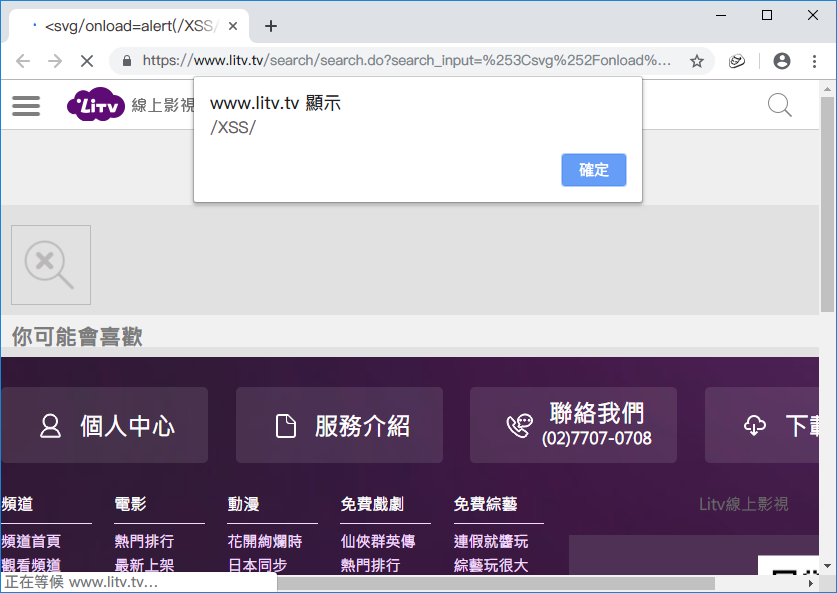The image size is (837, 593).
Task: Click horizontal scrollbar right arrow
Action: pyautogui.click(x=811, y=583)
